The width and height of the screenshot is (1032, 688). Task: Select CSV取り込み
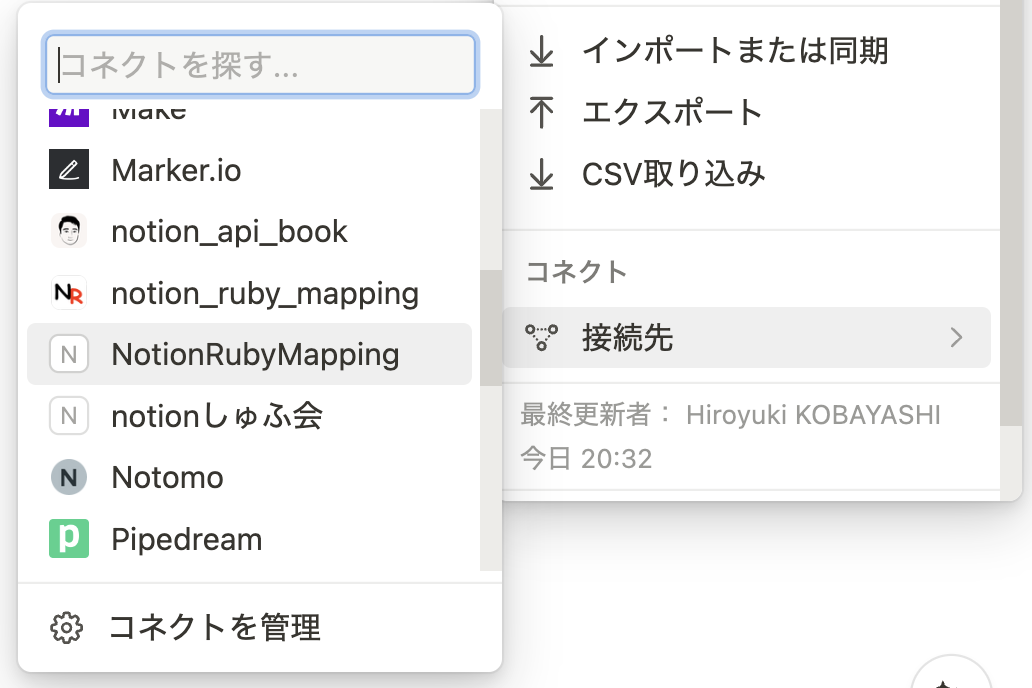click(x=747, y=174)
